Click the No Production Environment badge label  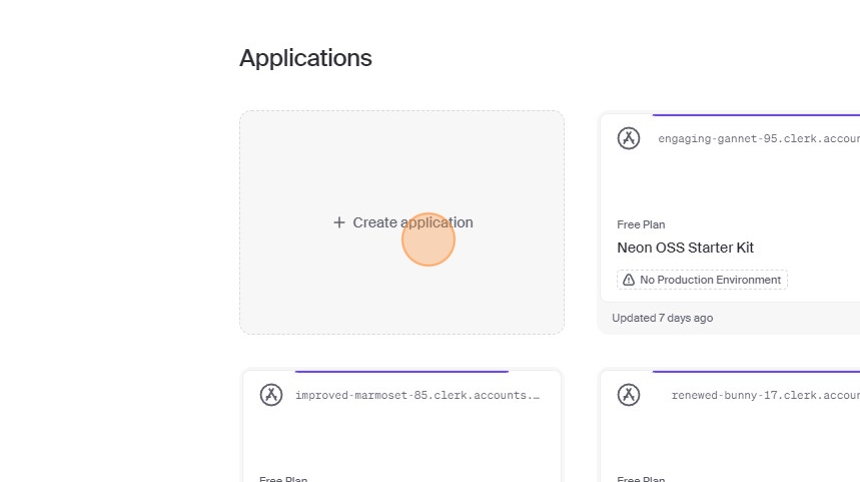pyautogui.click(x=710, y=280)
